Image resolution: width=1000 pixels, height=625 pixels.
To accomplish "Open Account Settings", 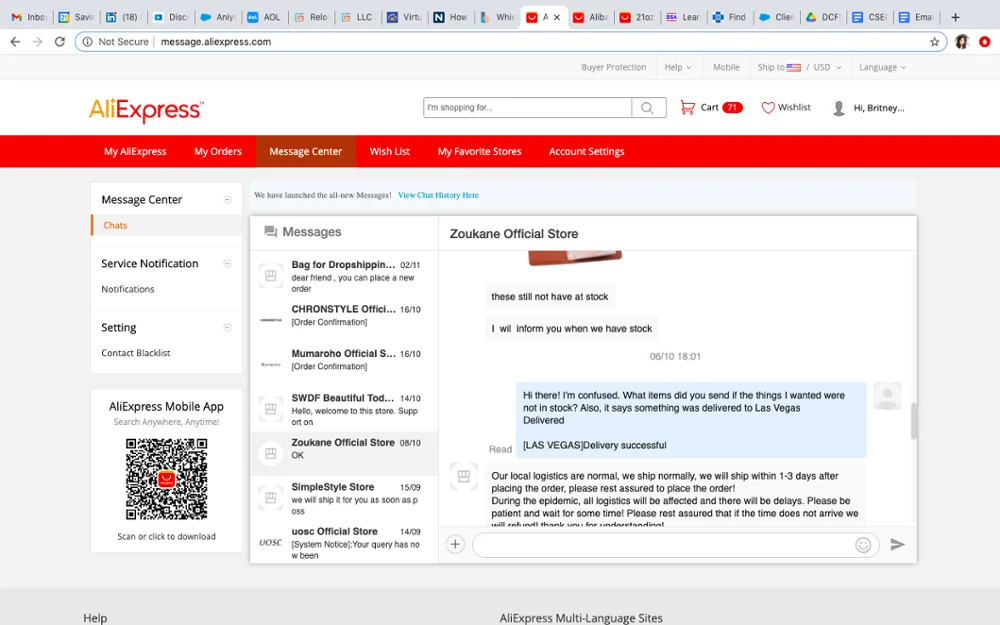I will 587,151.
